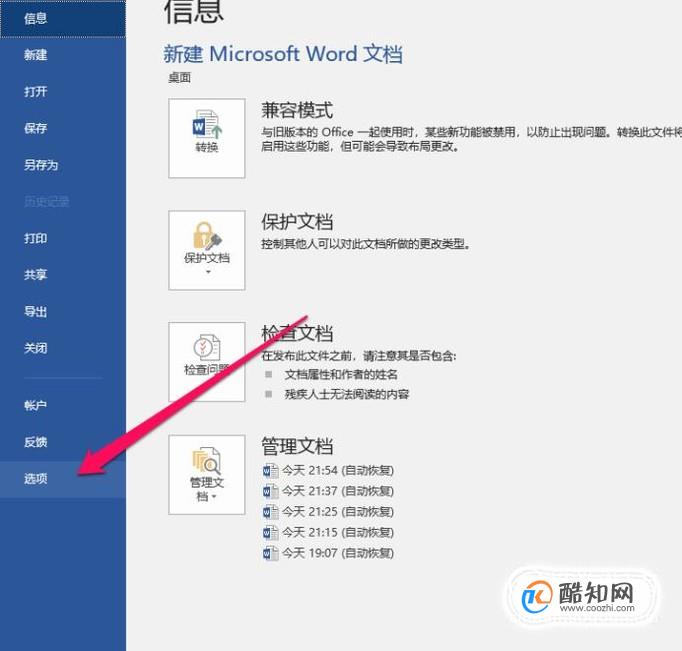Open the 检查问题 dropdown button
682x651 pixels.
207,362
